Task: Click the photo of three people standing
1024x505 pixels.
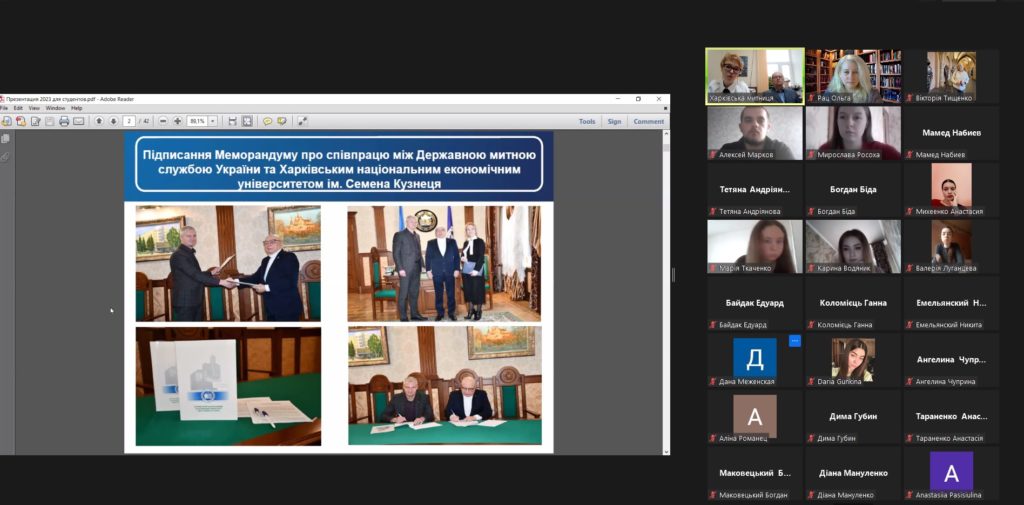Action: point(444,263)
